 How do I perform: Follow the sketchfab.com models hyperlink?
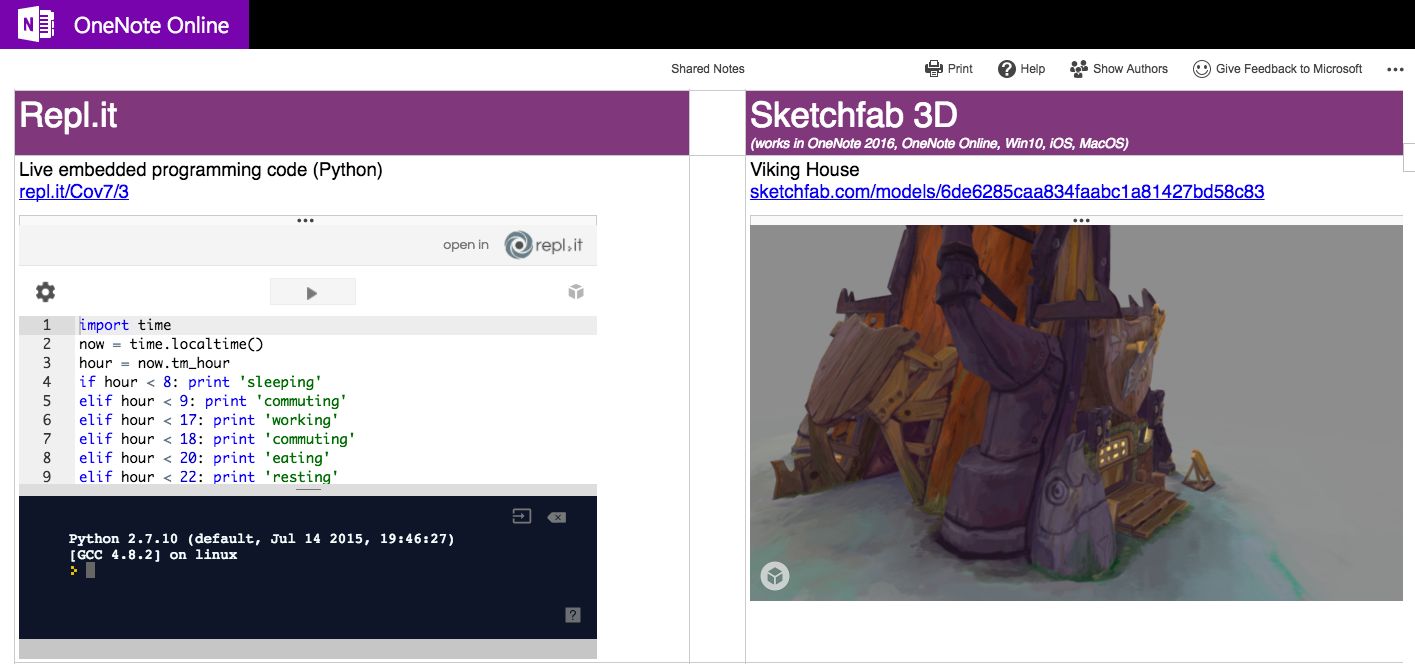[x=1007, y=192]
